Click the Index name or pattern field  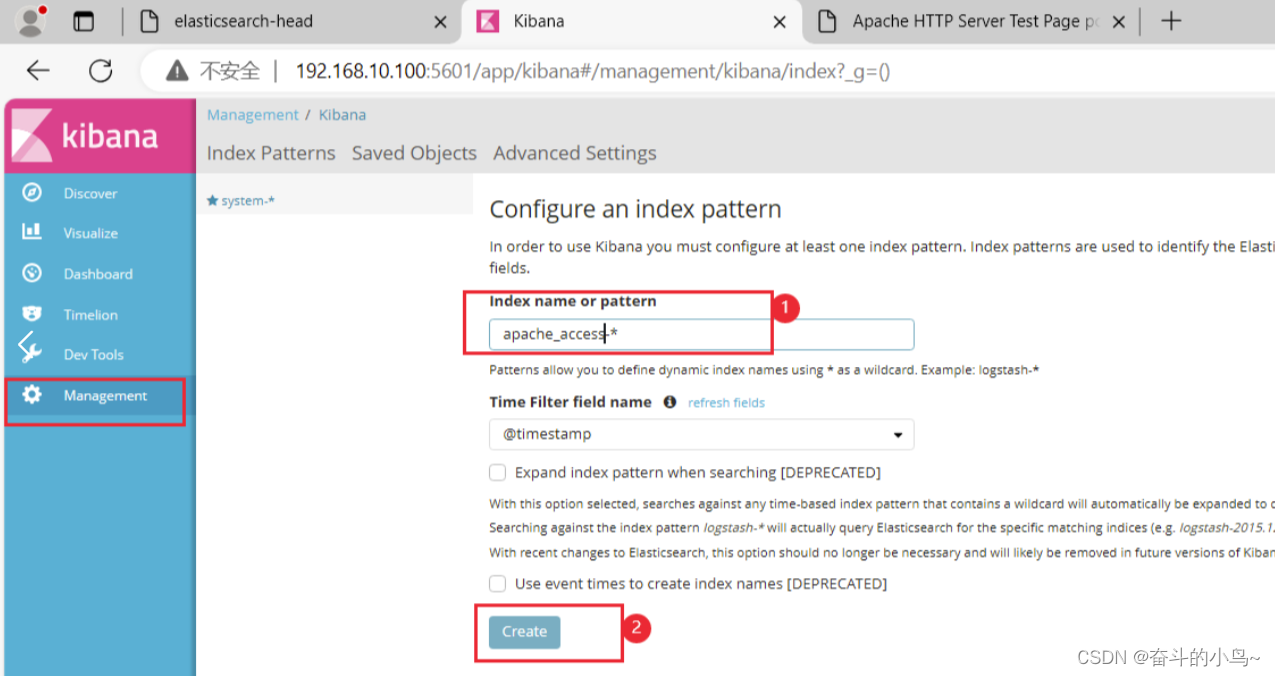point(701,334)
